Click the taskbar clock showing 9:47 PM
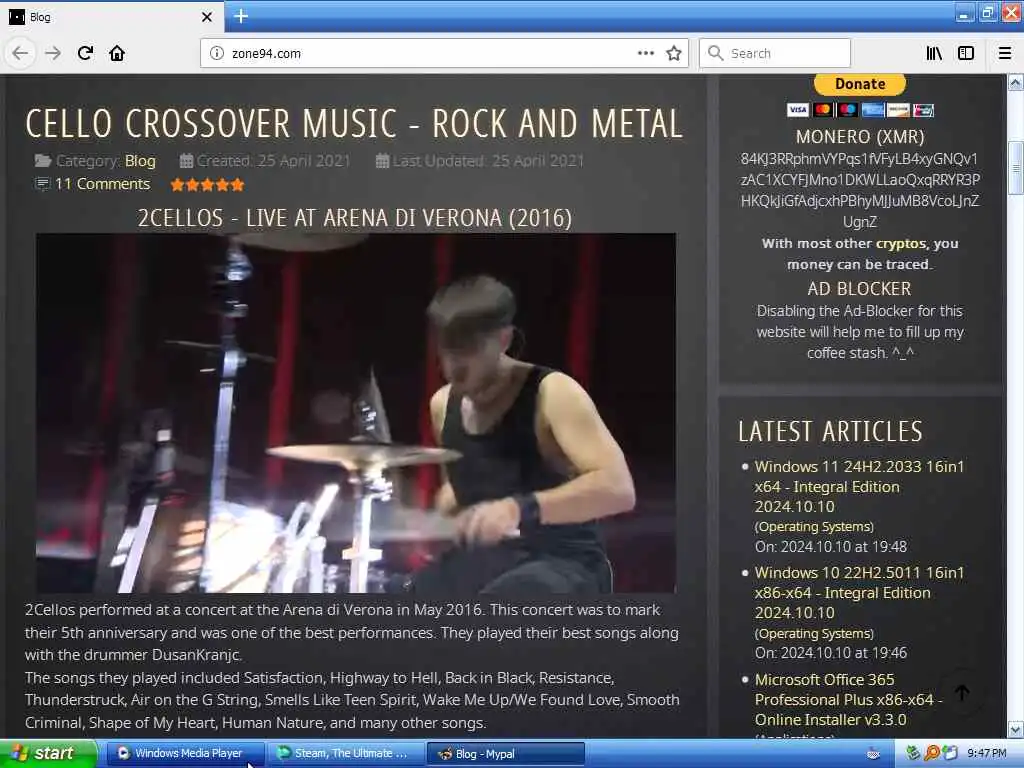This screenshot has width=1024, height=768. 987,754
